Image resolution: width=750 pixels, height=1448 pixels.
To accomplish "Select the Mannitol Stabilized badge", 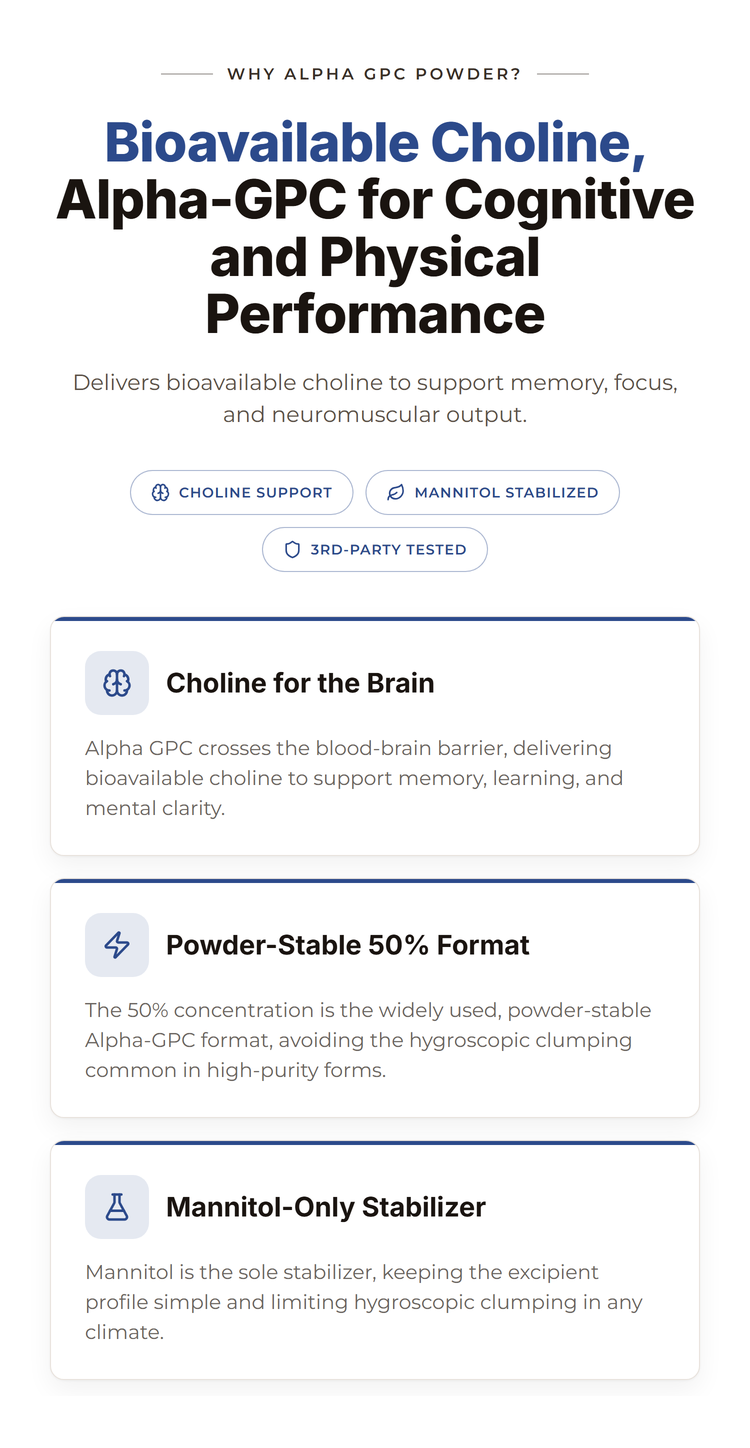I will point(493,492).
